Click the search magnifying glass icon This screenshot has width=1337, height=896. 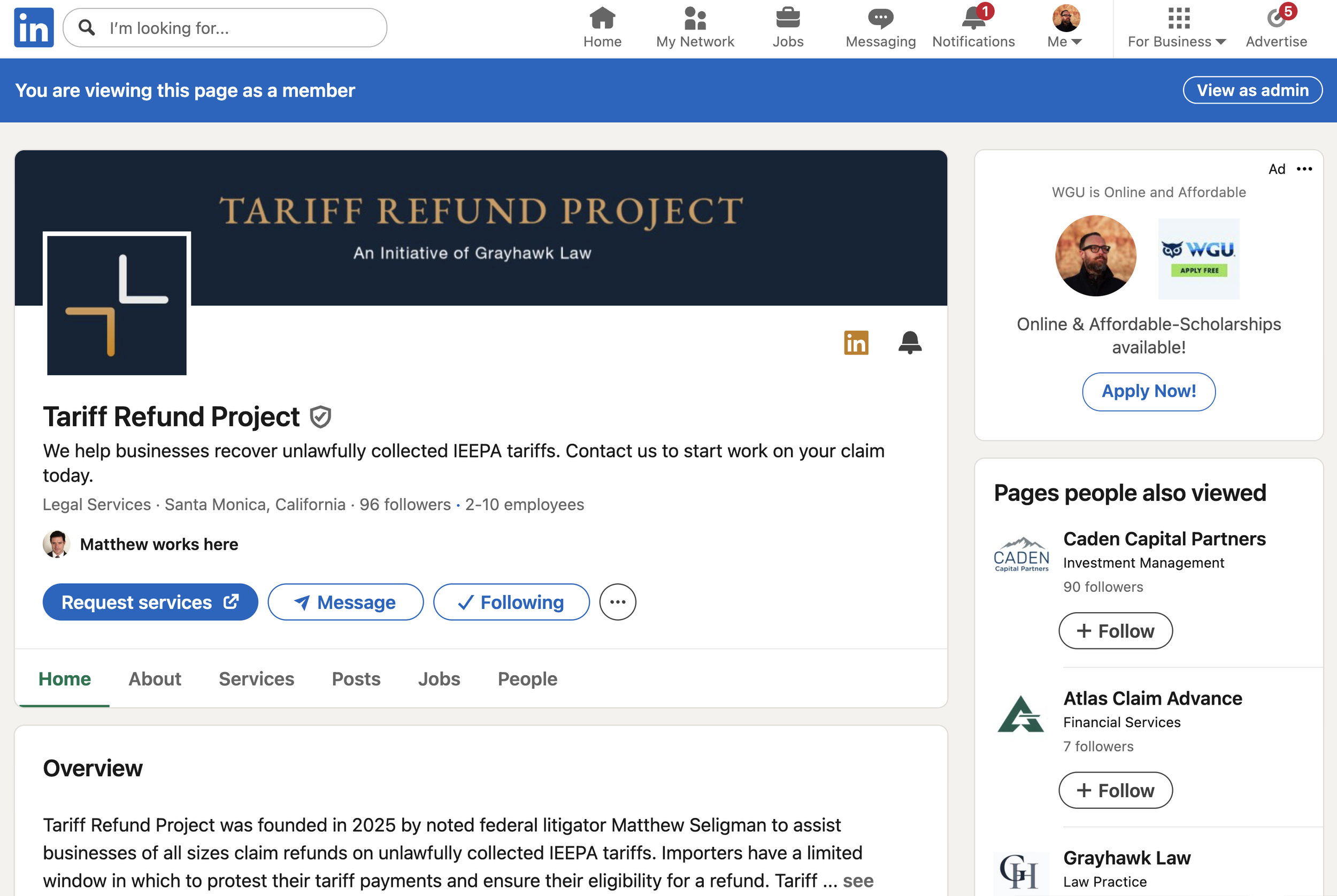tap(86, 27)
